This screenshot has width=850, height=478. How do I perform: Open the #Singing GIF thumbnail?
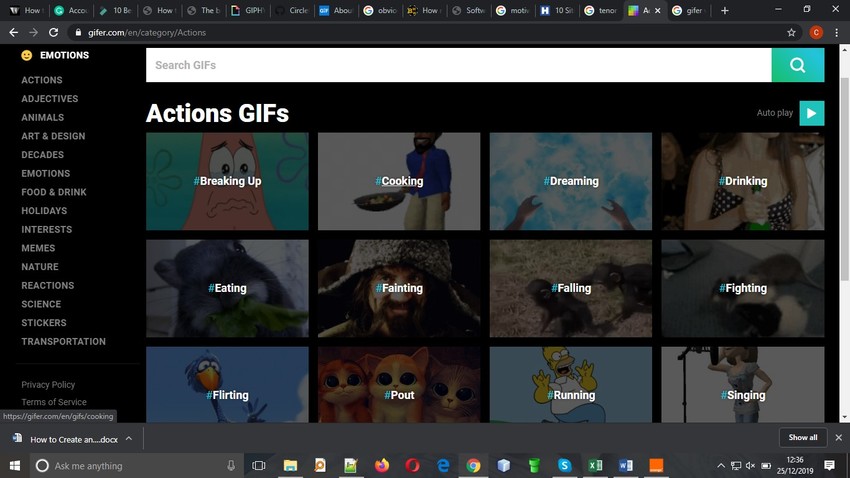pos(743,385)
